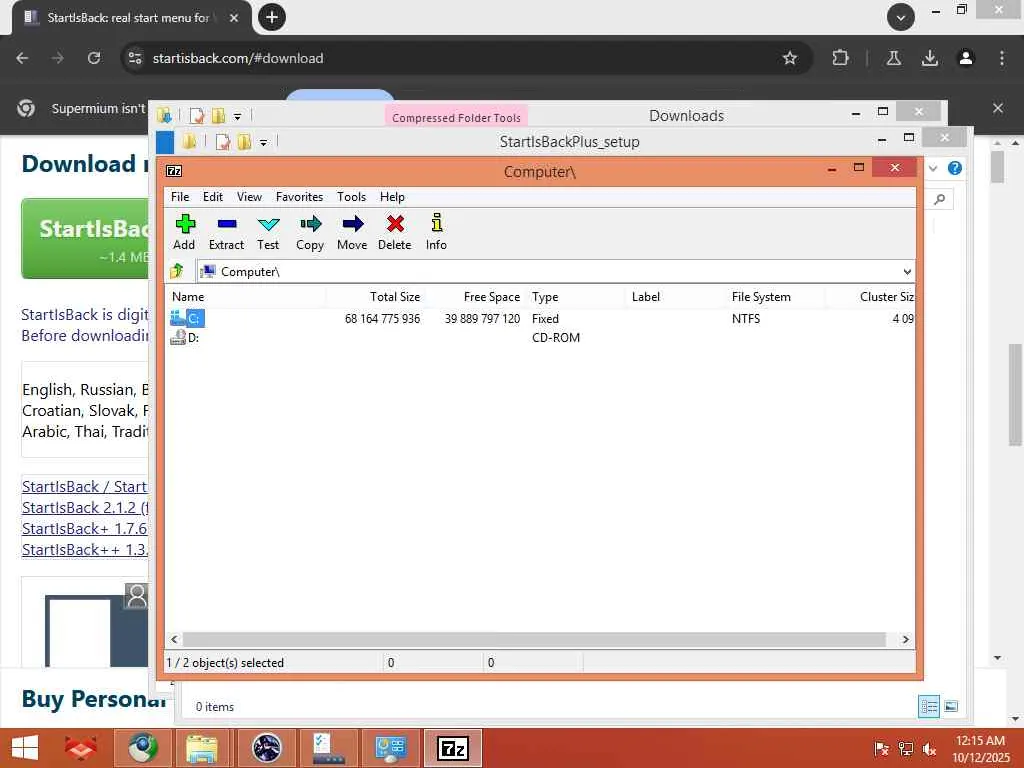
Task: Close the StartIsBack browser tab
Action: (233, 18)
